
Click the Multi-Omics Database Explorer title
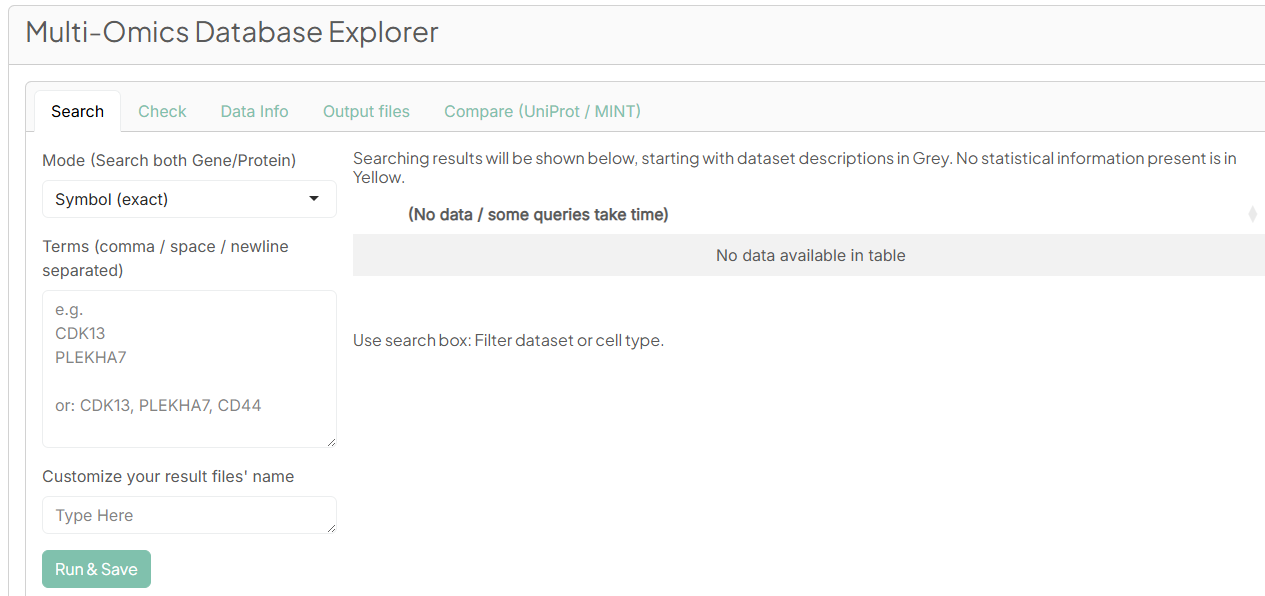(x=230, y=32)
